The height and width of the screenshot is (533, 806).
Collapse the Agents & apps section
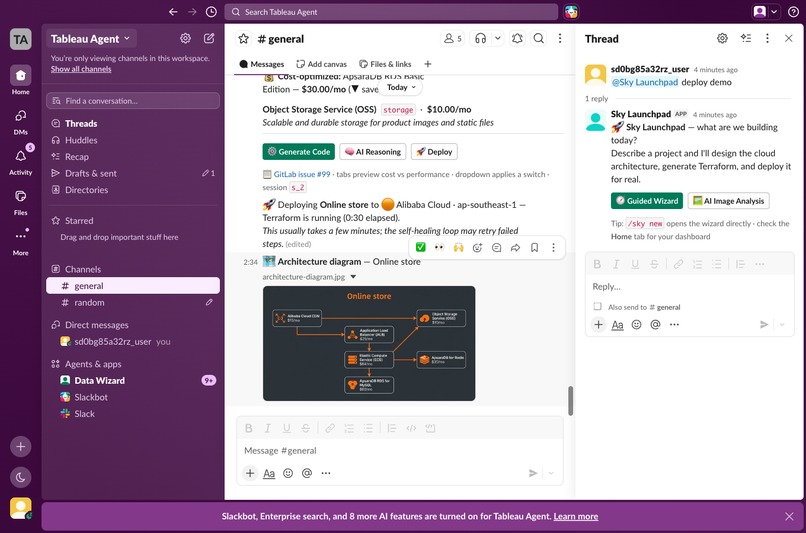(x=93, y=364)
